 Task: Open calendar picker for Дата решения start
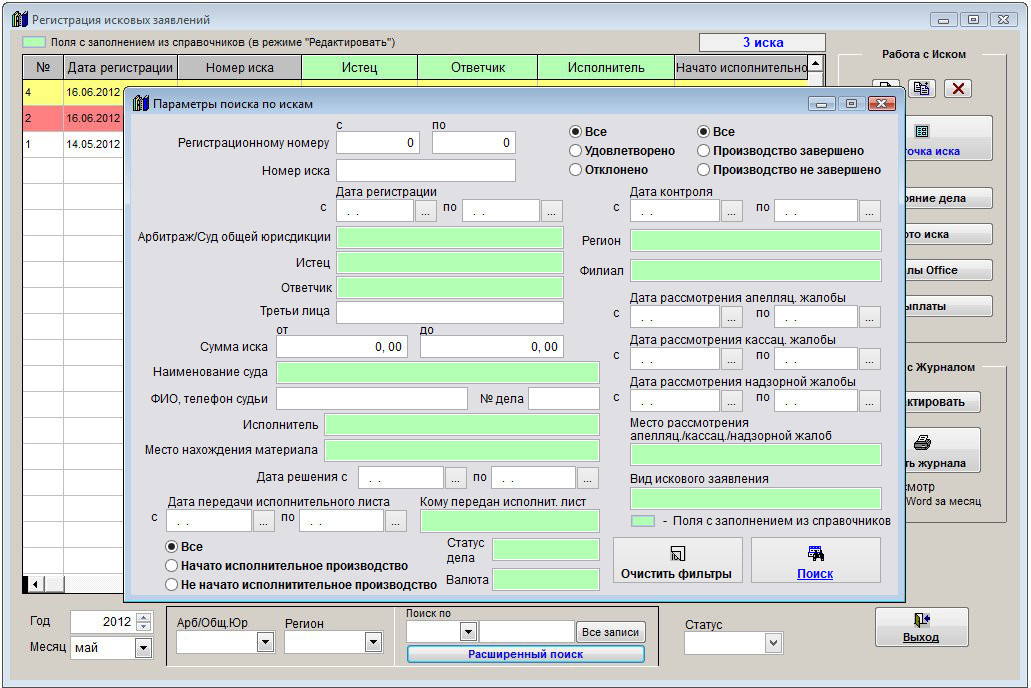(456, 478)
